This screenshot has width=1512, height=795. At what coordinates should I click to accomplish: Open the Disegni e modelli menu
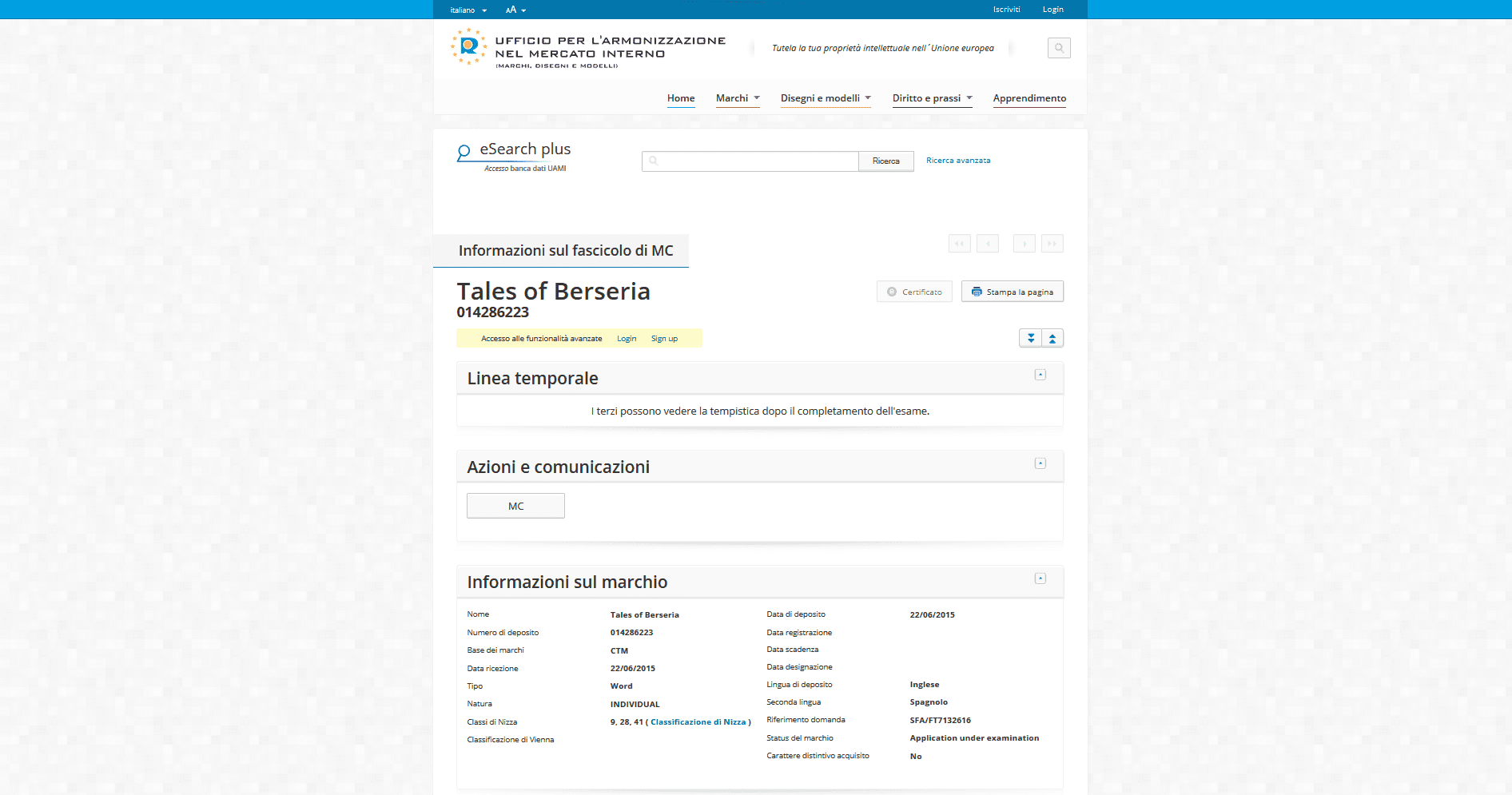click(825, 98)
